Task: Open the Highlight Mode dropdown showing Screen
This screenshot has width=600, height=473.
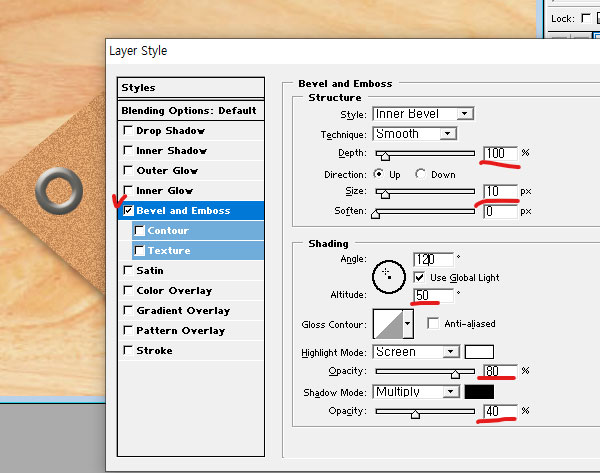Action: 416,351
